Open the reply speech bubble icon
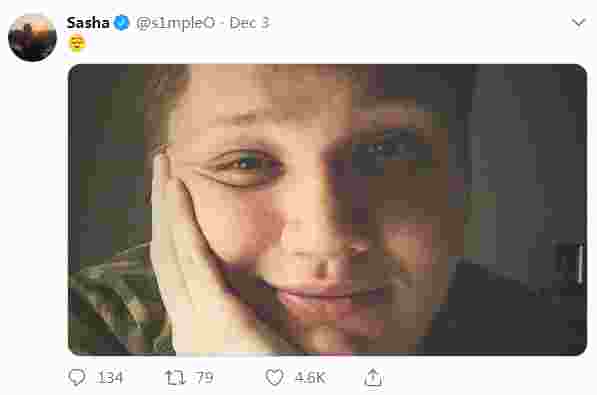This screenshot has width=597, height=395. click(77, 377)
